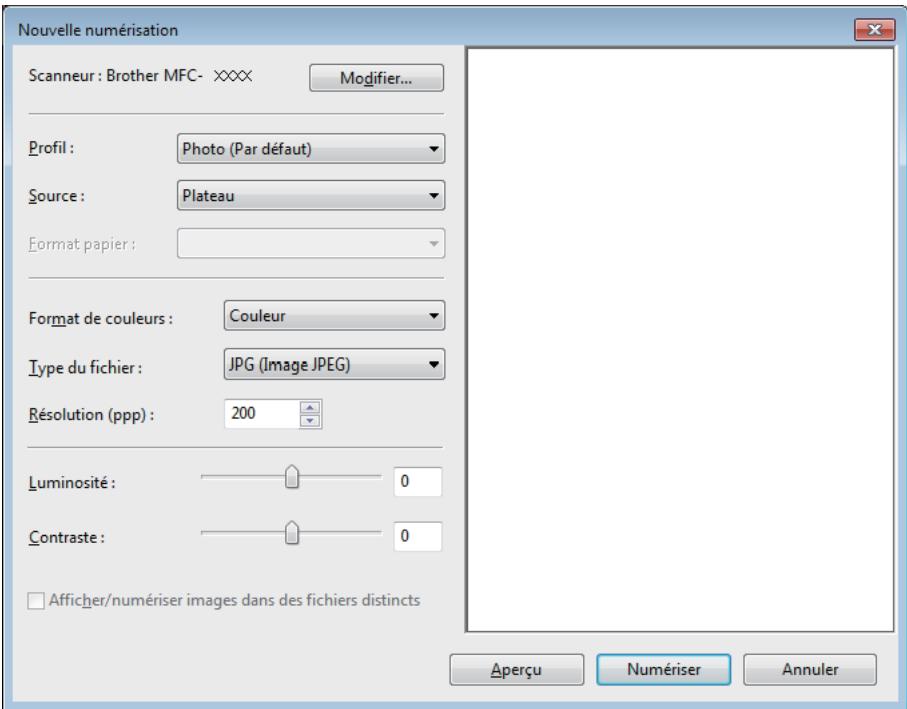The width and height of the screenshot is (907, 709).
Task: Click the Luminosité : label
Action: point(72,482)
